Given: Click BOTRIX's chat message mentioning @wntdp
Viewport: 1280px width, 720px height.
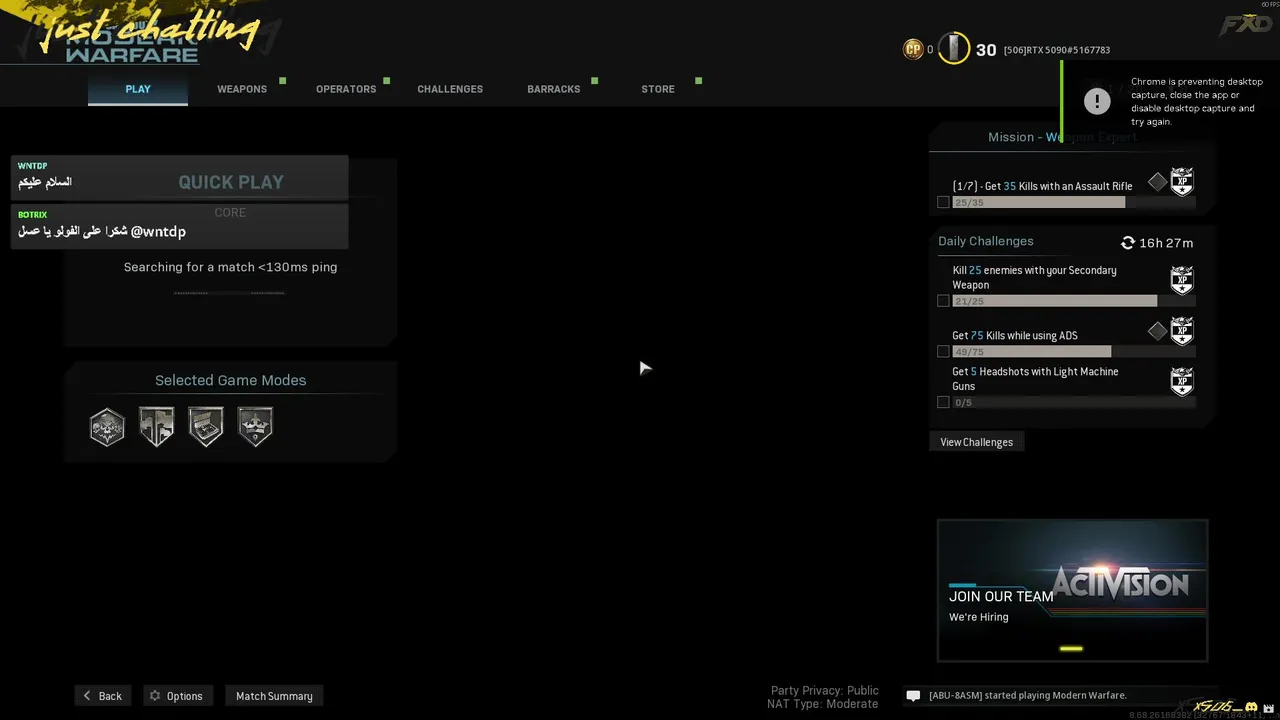Looking at the screenshot, I should (x=180, y=226).
